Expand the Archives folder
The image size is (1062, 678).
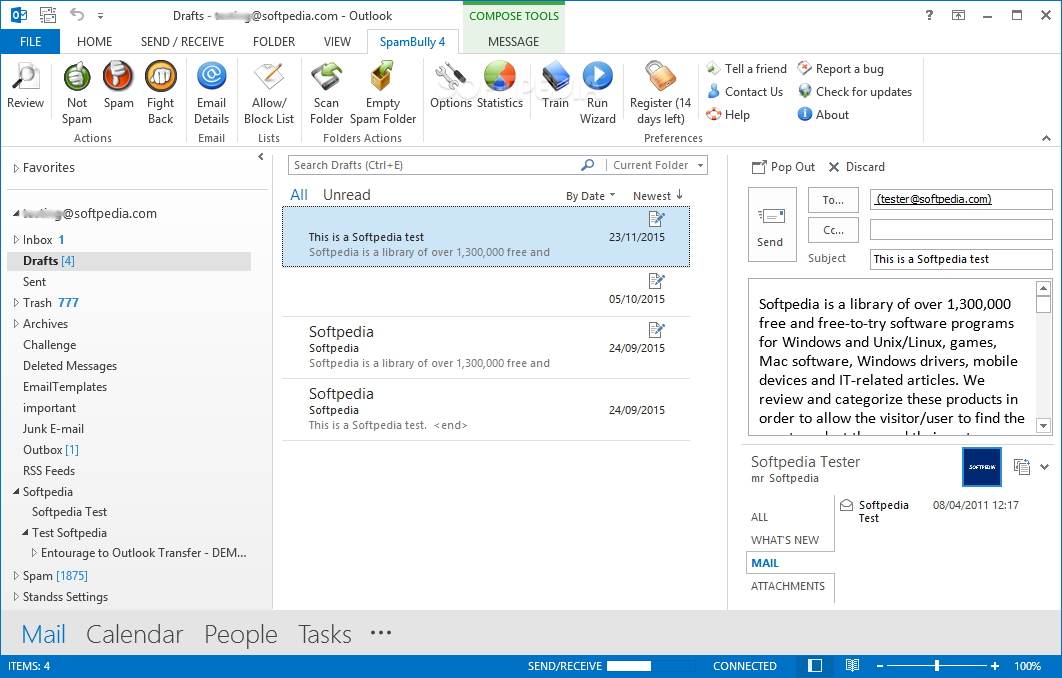click(x=16, y=324)
